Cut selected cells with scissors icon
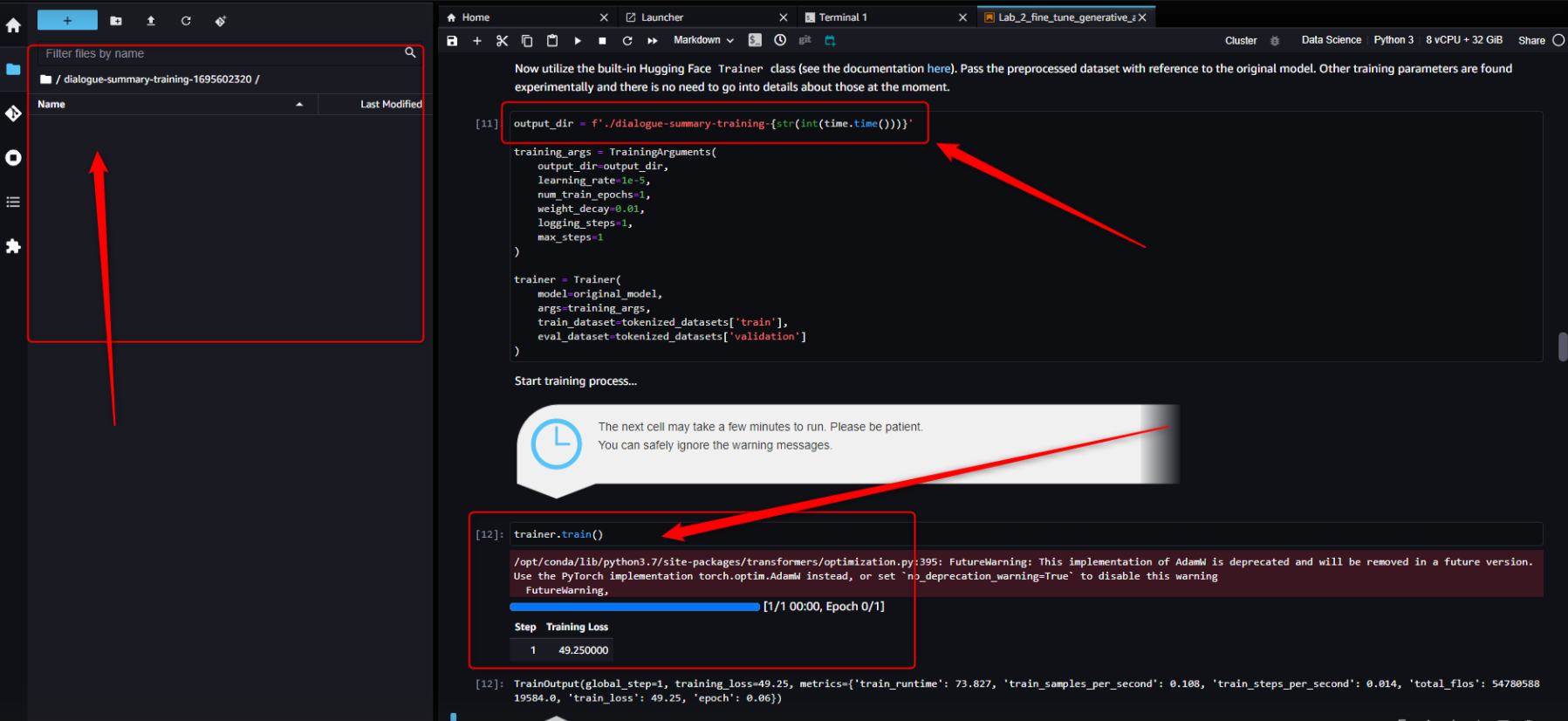The height and width of the screenshot is (721, 1568). [502, 40]
